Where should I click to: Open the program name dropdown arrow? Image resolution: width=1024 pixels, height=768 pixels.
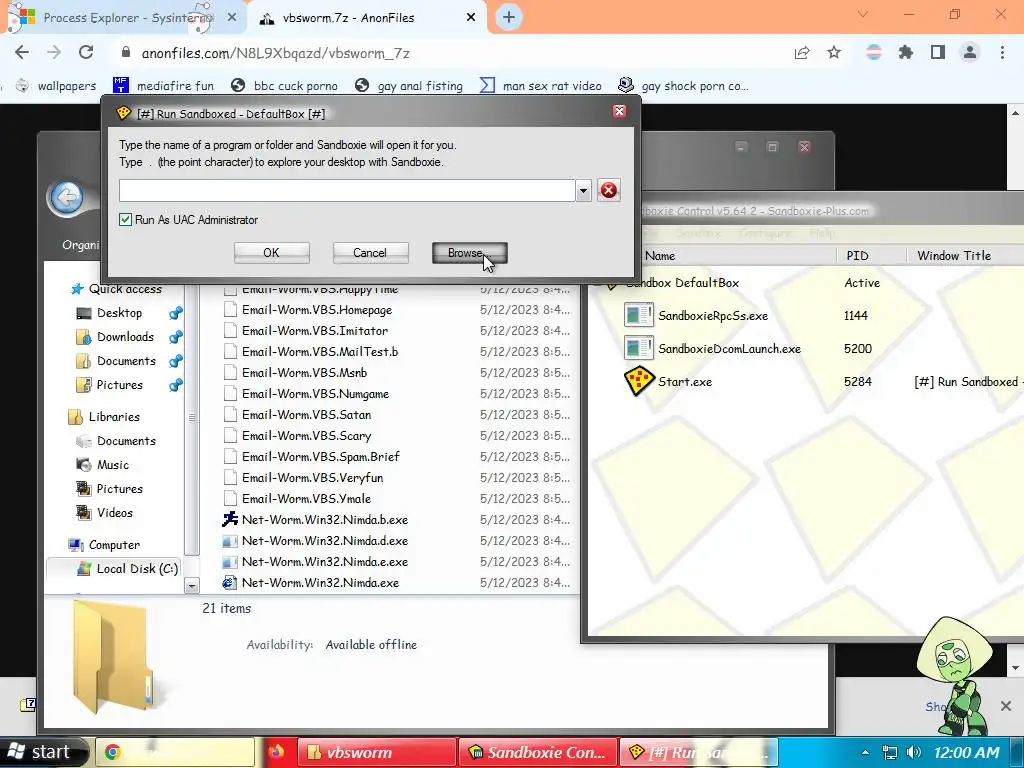[583, 191]
